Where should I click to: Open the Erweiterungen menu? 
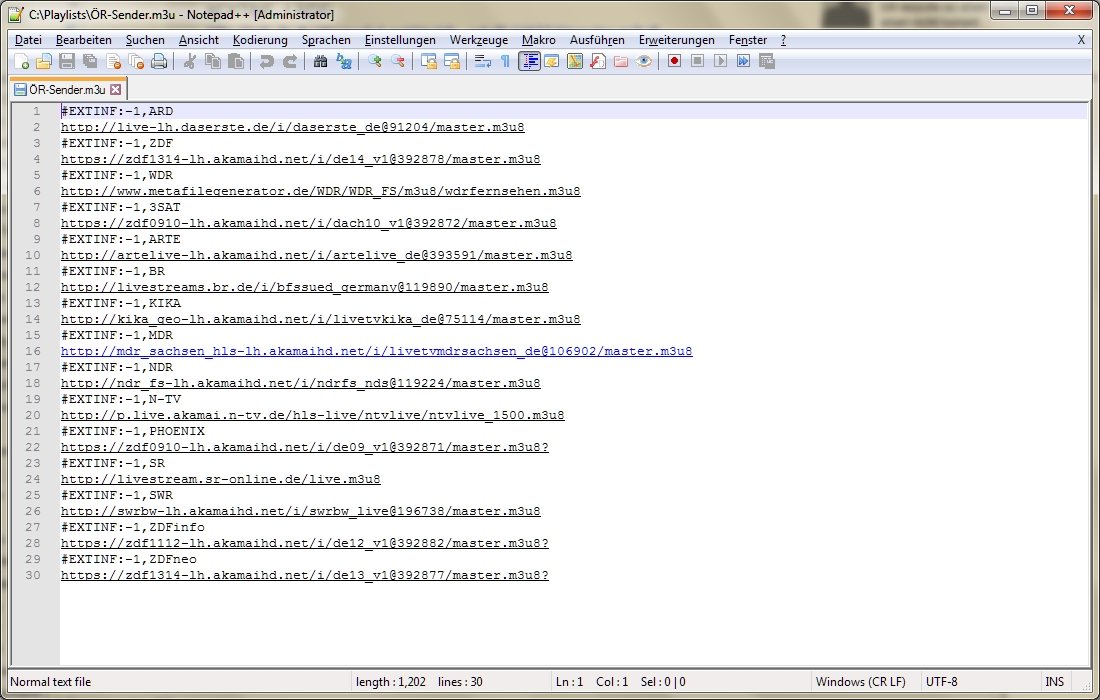(x=676, y=40)
